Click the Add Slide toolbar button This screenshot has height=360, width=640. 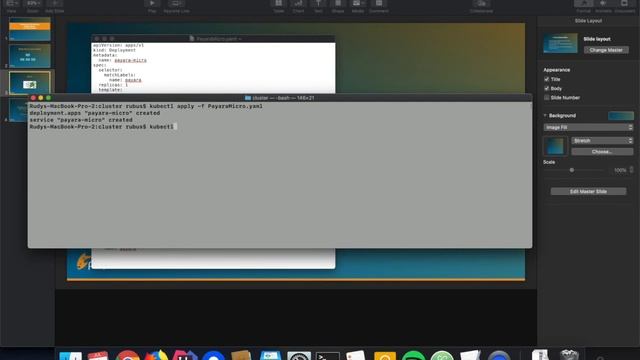(54, 6)
